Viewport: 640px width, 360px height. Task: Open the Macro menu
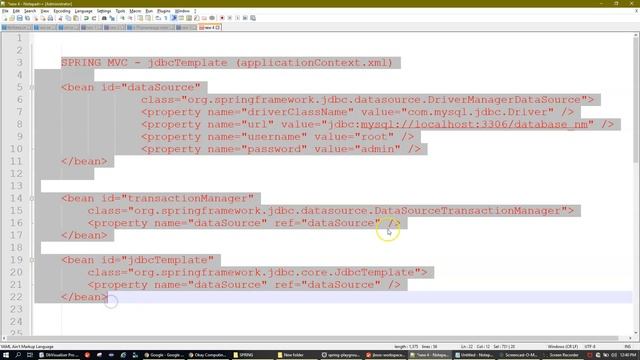pyautogui.click(x=135, y=11)
